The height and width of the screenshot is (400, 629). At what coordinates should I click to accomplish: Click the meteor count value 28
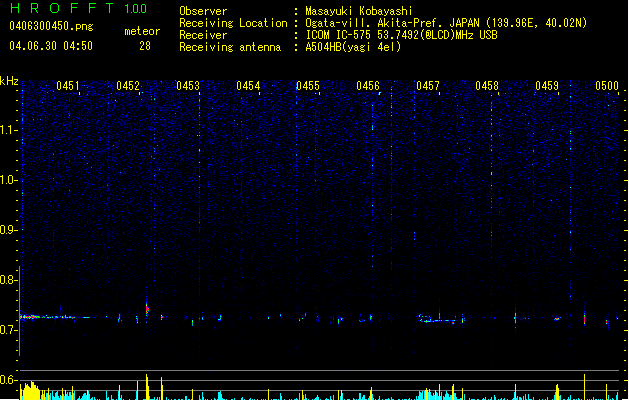[145, 46]
